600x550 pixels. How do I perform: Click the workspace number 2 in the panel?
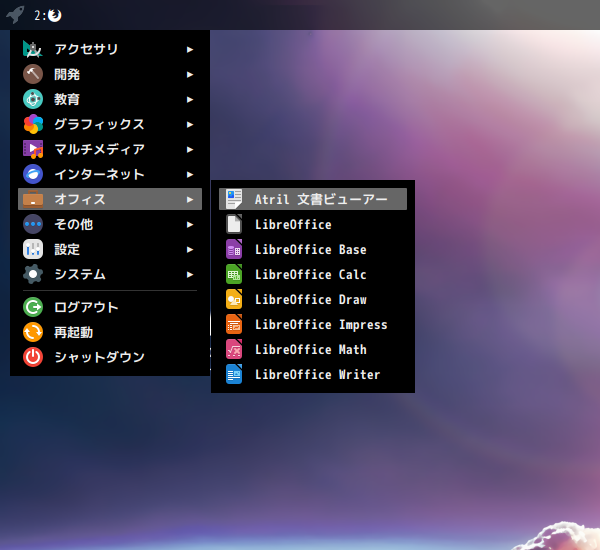click(x=38, y=15)
